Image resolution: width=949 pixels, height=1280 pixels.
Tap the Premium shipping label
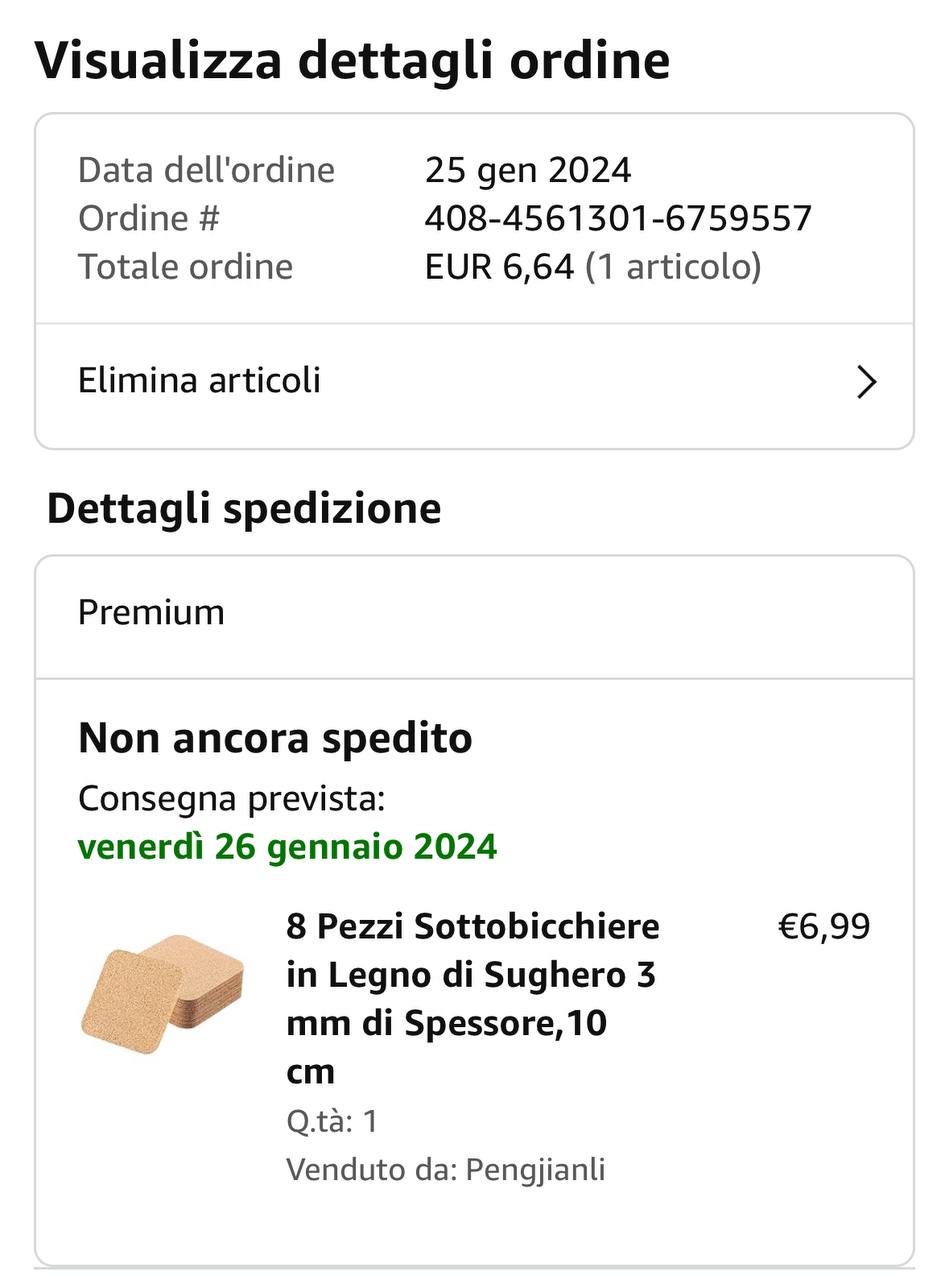151,612
